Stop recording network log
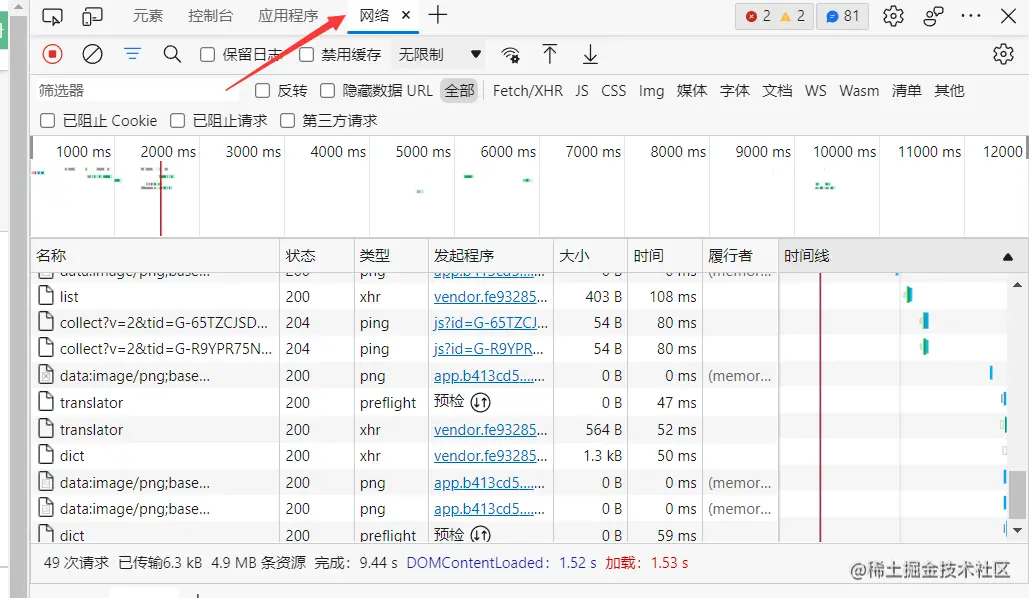The image size is (1029, 598). (52, 54)
